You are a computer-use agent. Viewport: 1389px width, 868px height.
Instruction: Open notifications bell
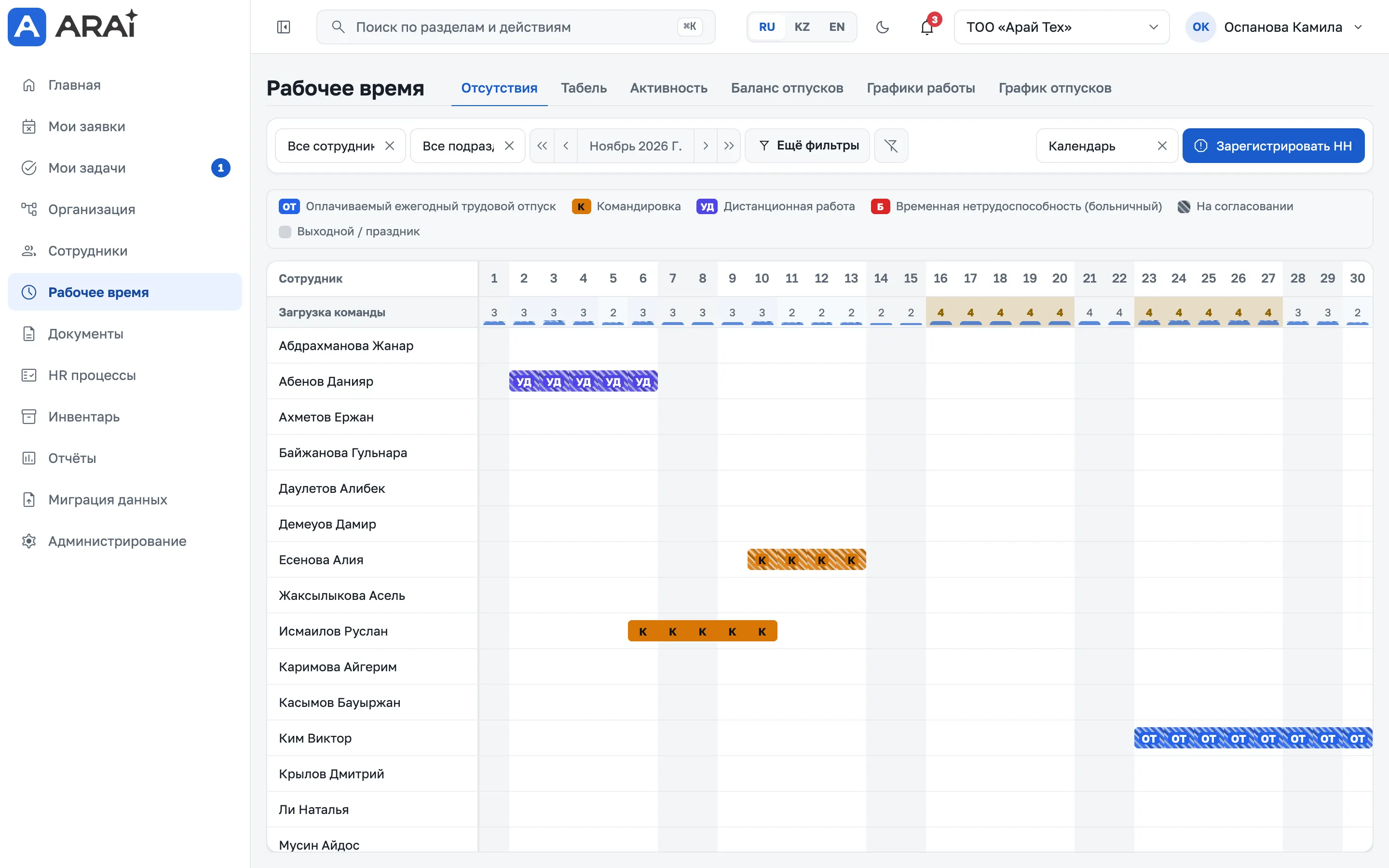(x=927, y=27)
